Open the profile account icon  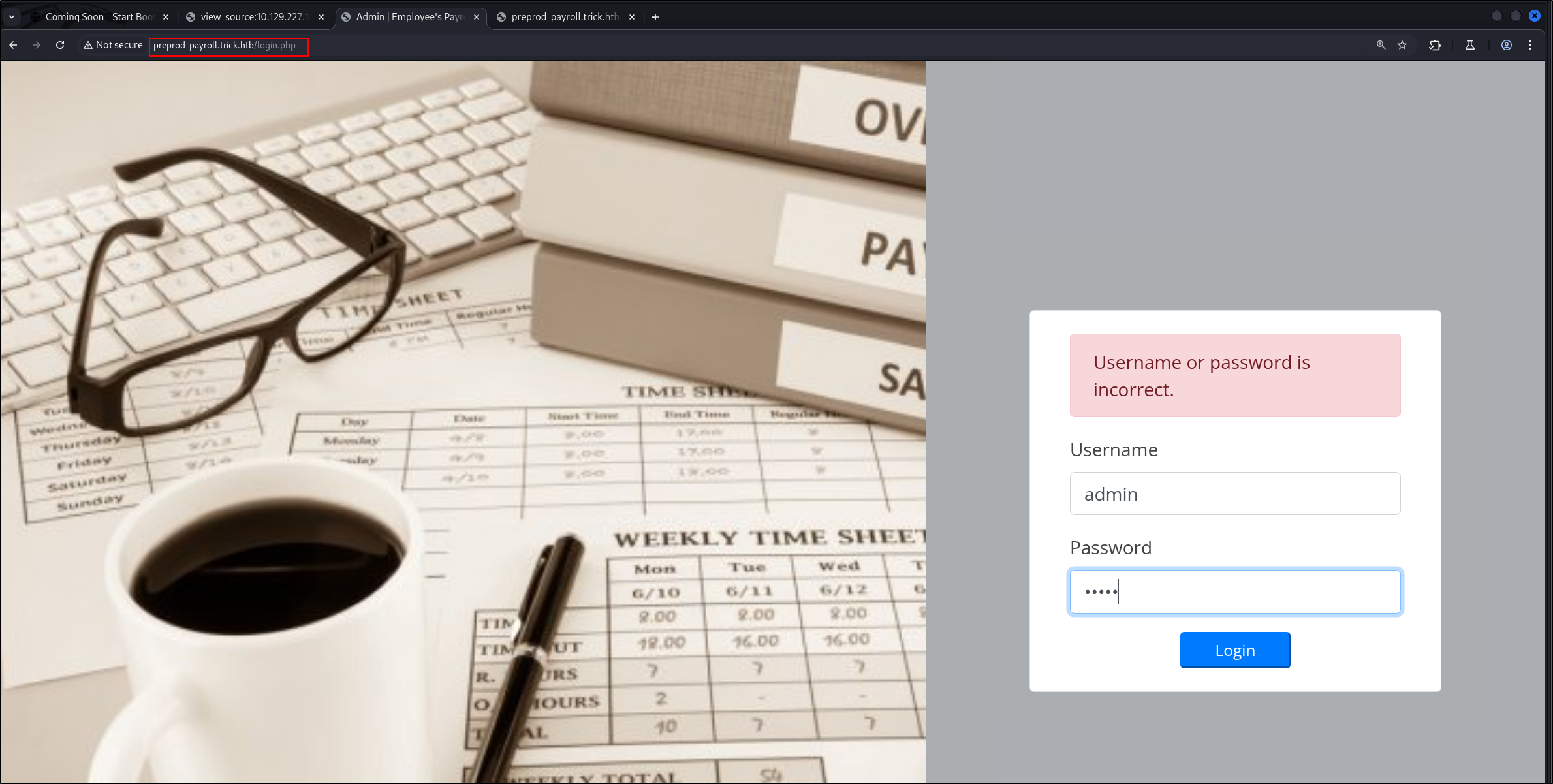1507,45
